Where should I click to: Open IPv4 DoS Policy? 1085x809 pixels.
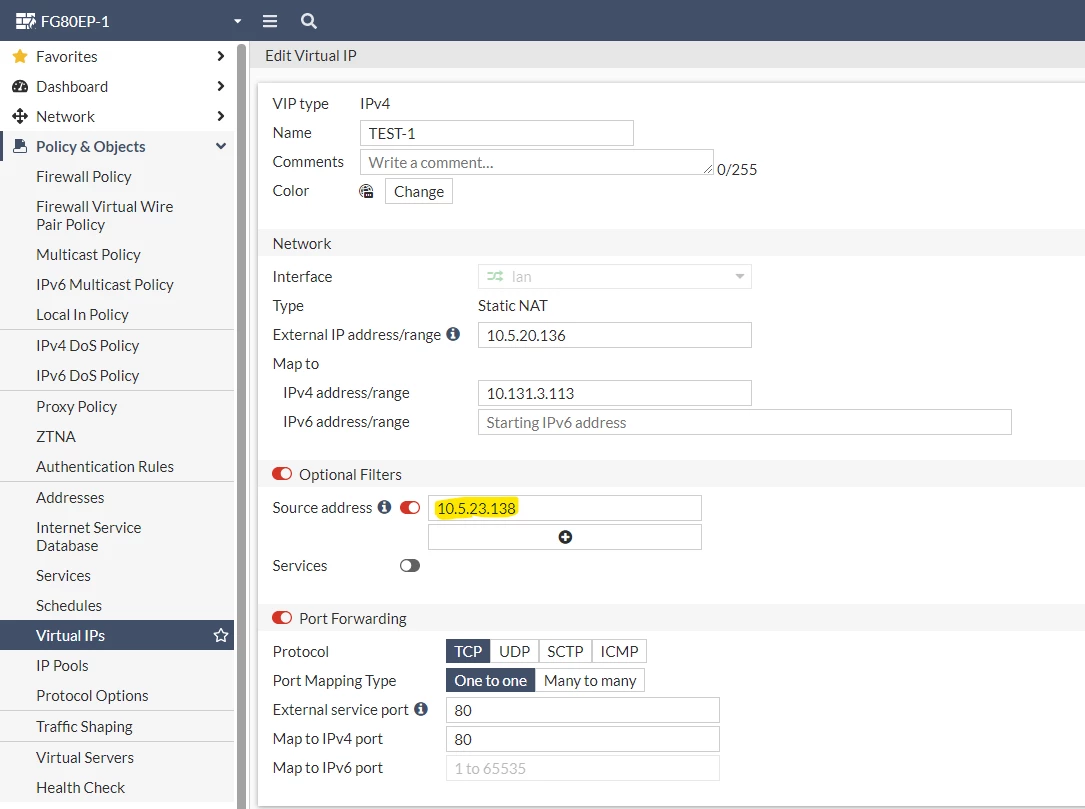(87, 345)
